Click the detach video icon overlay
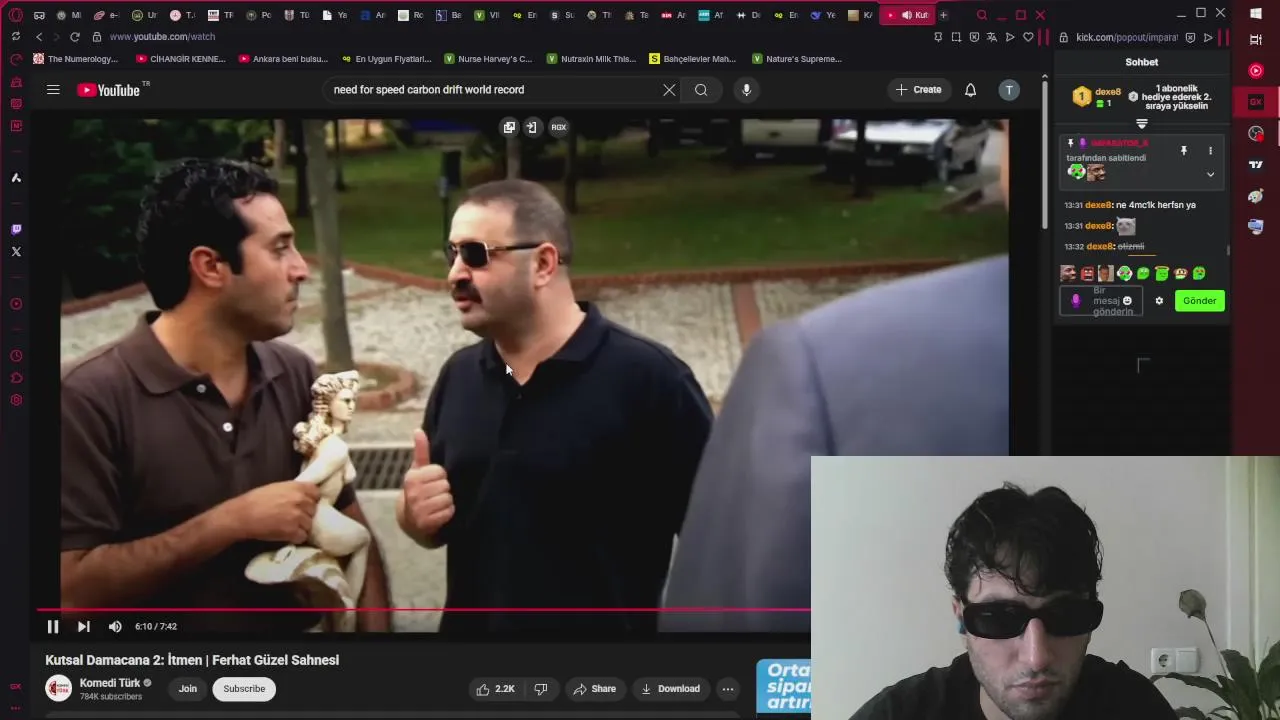 (x=532, y=127)
